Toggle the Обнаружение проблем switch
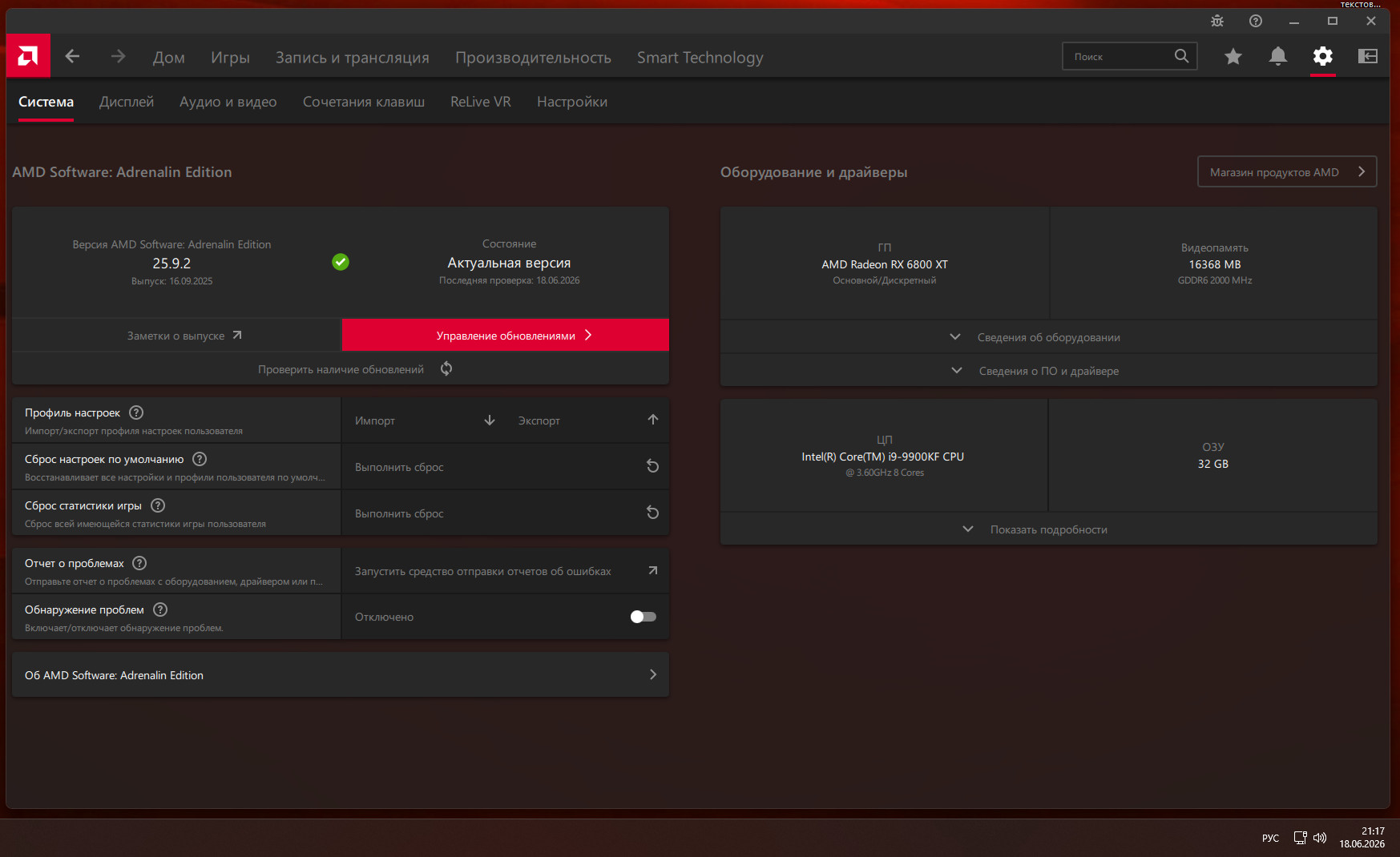 [x=644, y=617]
